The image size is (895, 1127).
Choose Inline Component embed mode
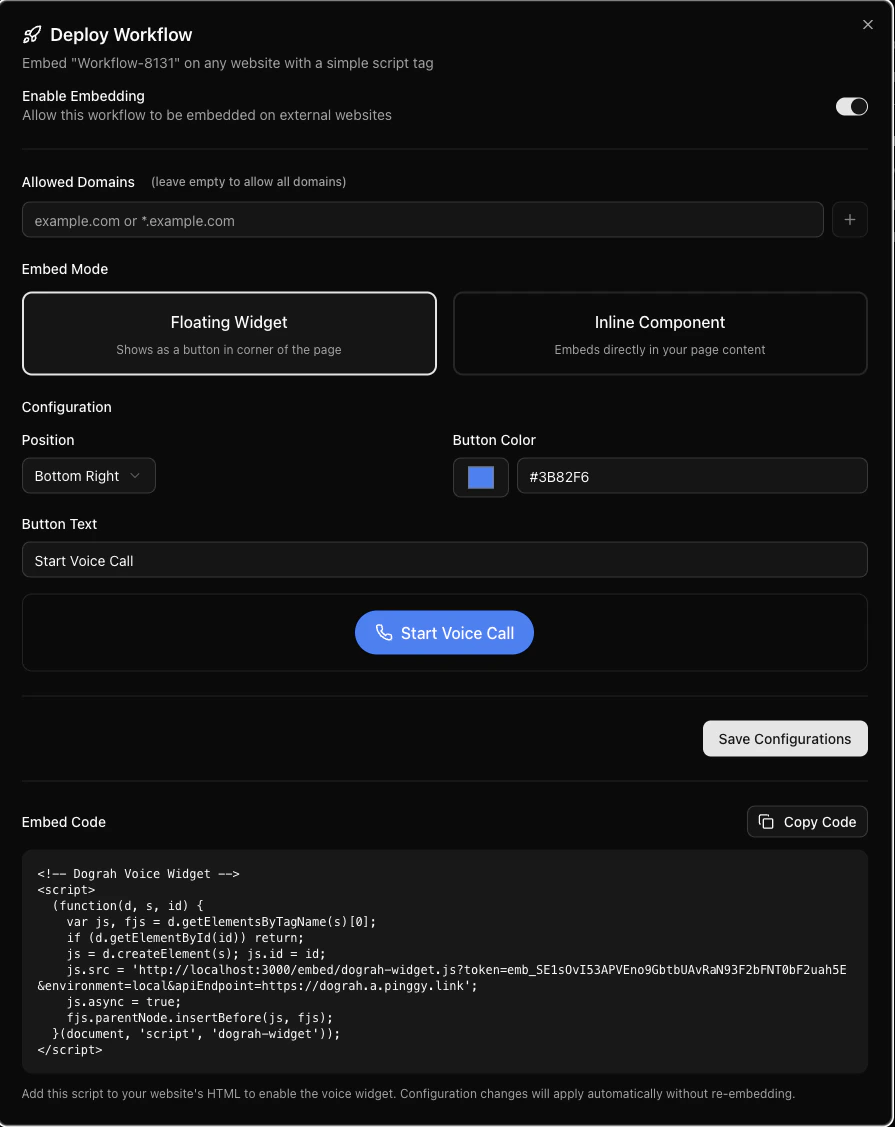(x=660, y=333)
